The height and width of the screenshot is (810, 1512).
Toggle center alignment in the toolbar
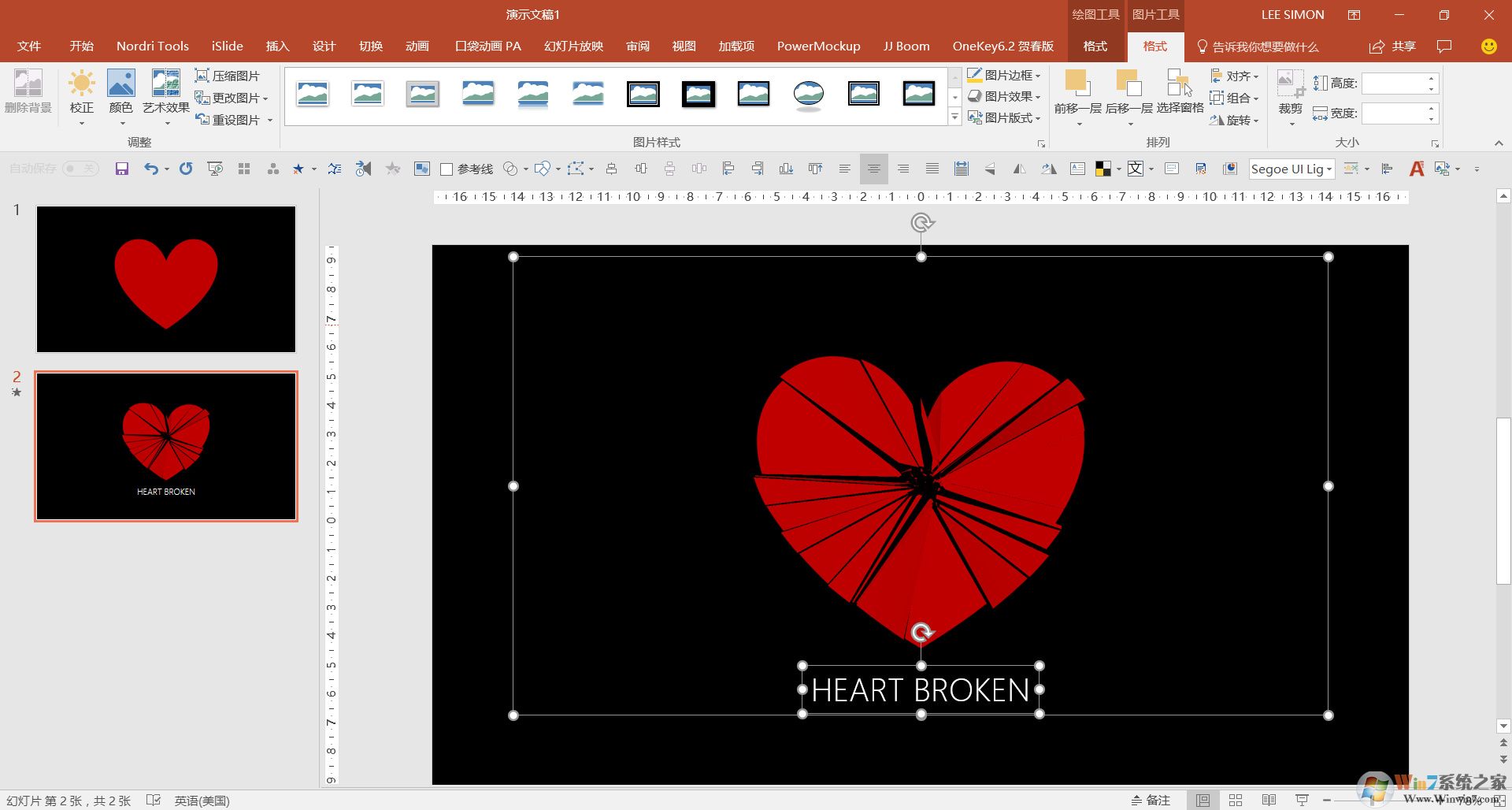coord(873,169)
